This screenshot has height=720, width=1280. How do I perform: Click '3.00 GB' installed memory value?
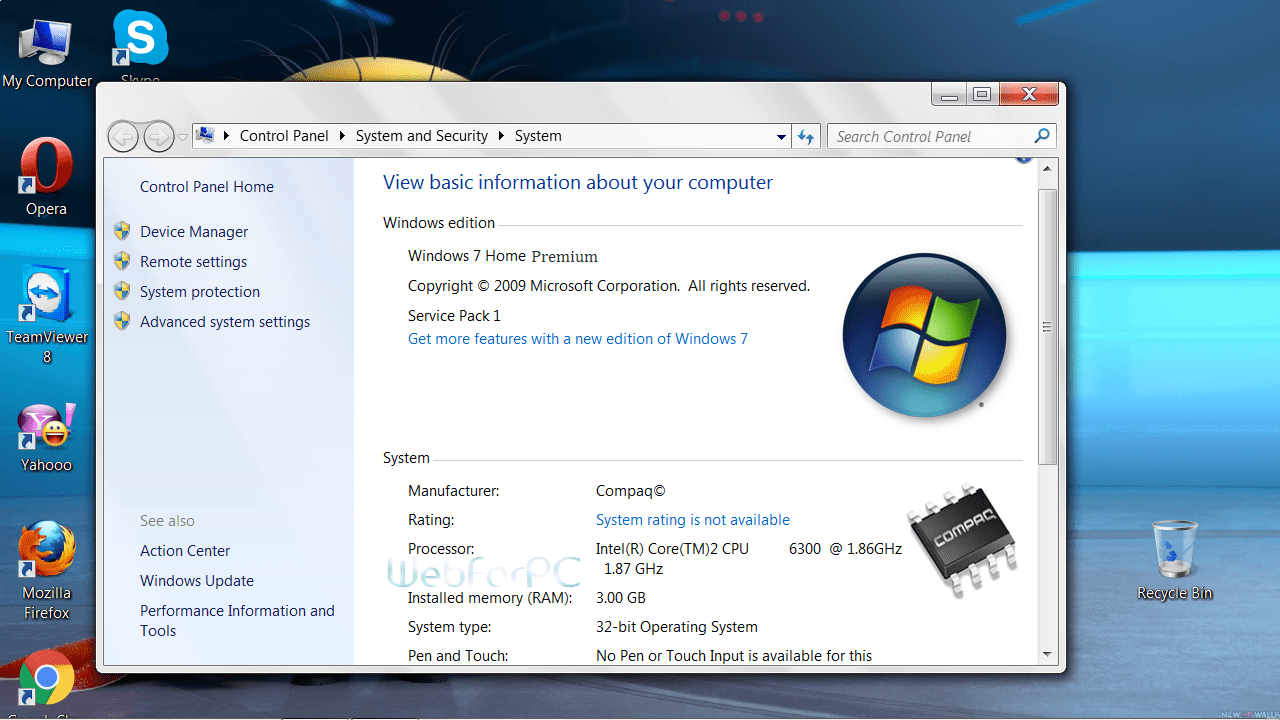[x=621, y=598]
